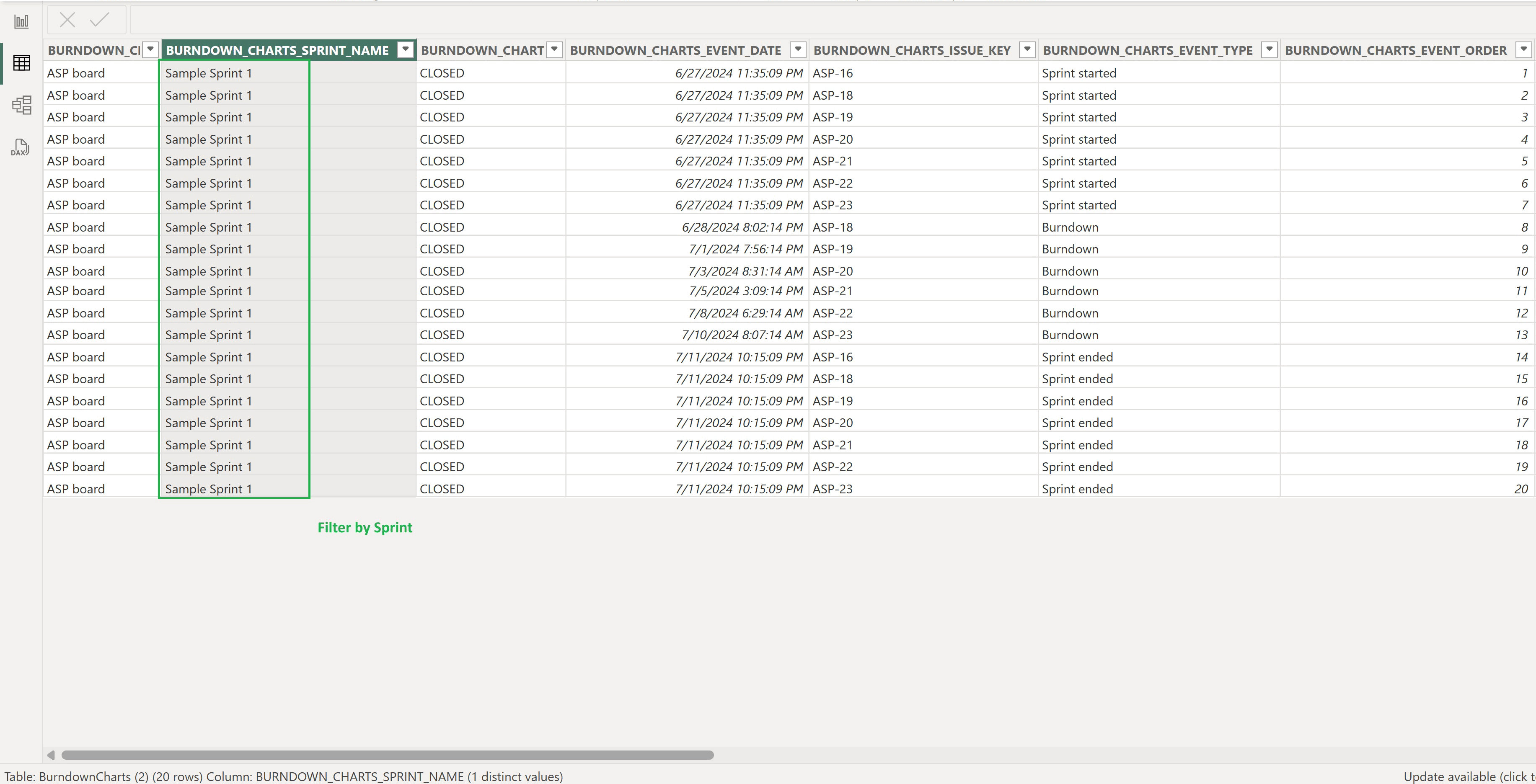Open filter dropdown on BURNDOWN_CHARTS_SPRINT_NAME

(x=405, y=49)
